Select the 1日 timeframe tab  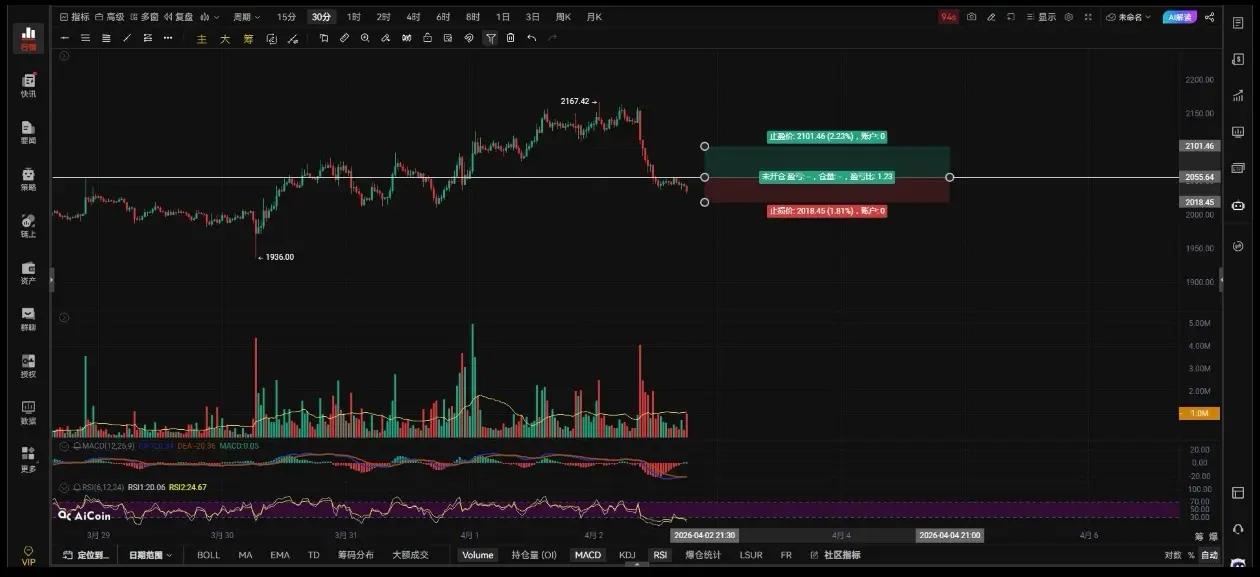(x=503, y=17)
